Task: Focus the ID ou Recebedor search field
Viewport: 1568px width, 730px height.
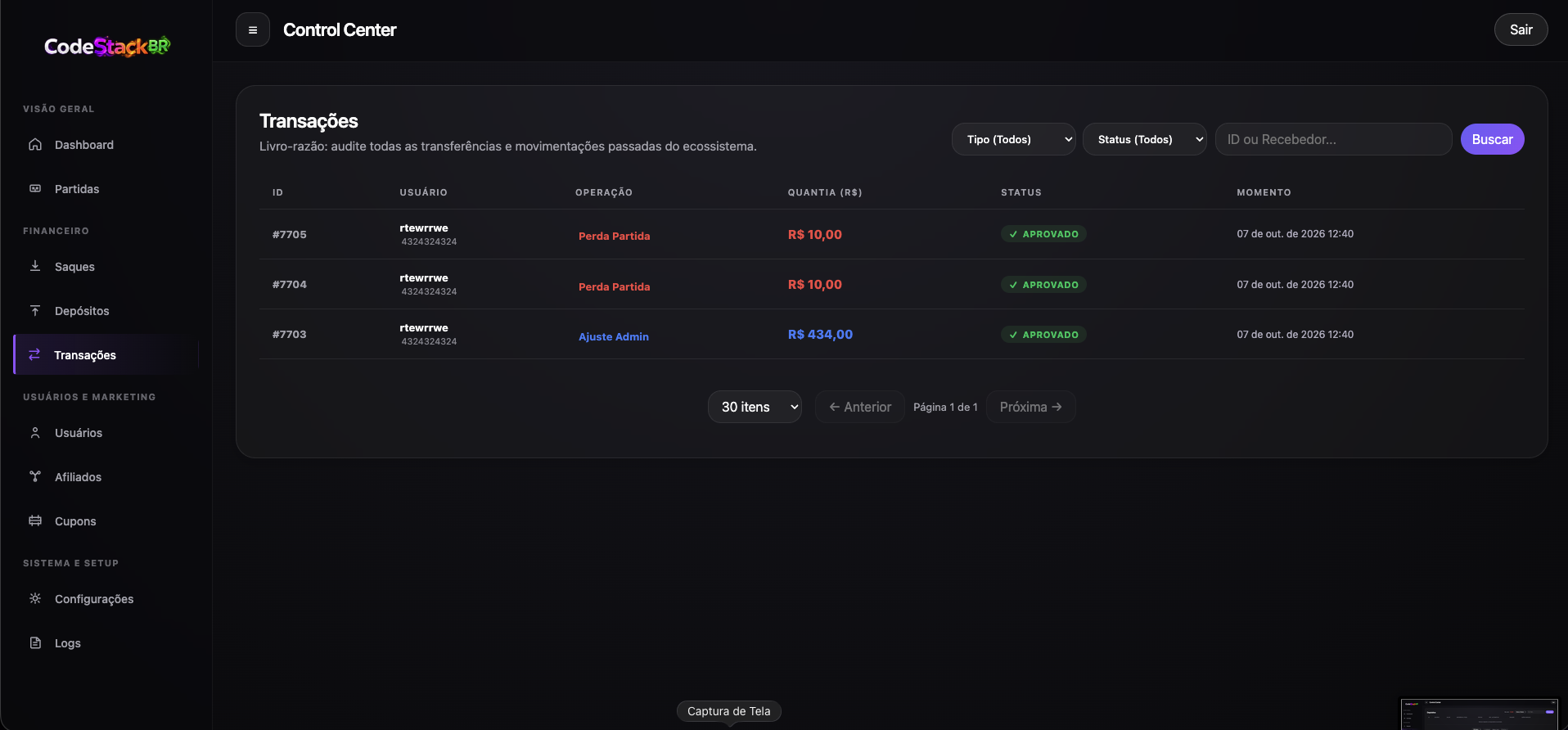Action: pos(1333,139)
